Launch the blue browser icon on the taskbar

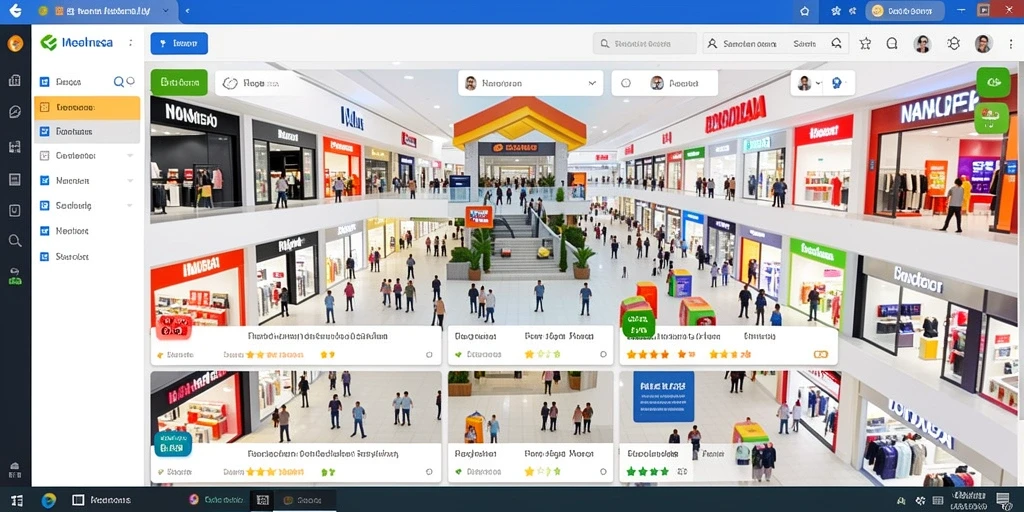click(x=48, y=500)
